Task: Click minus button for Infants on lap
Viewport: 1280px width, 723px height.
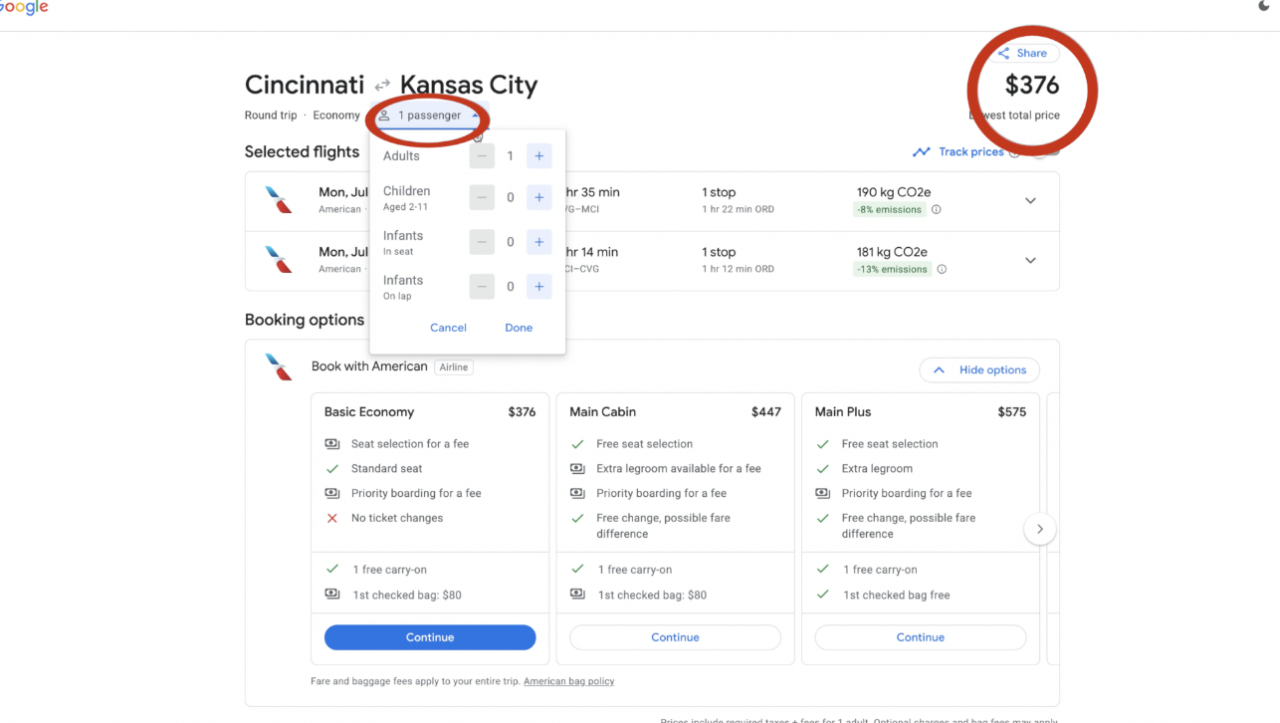Action: tap(481, 286)
